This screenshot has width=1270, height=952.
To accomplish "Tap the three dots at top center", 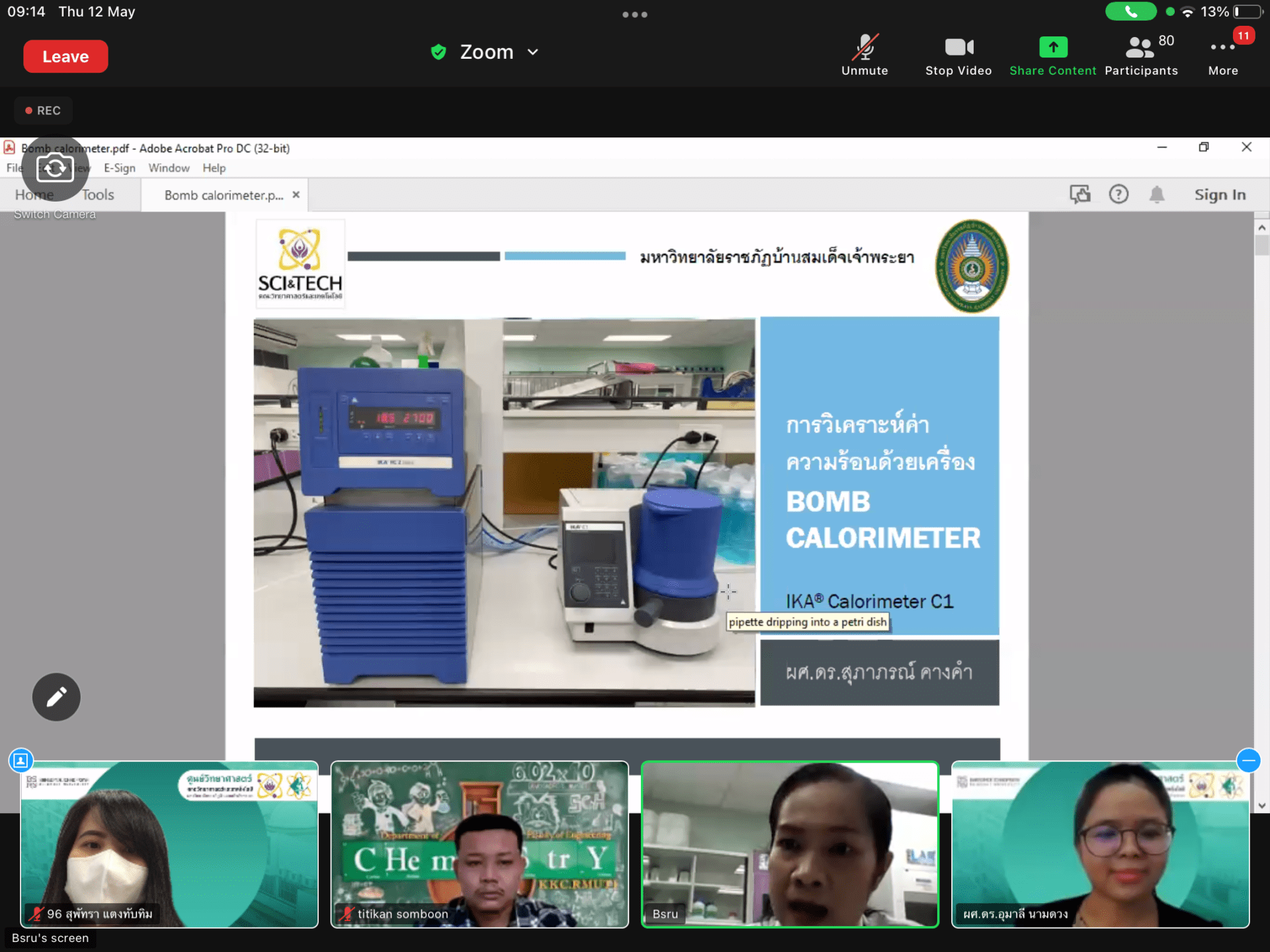I will [x=634, y=15].
